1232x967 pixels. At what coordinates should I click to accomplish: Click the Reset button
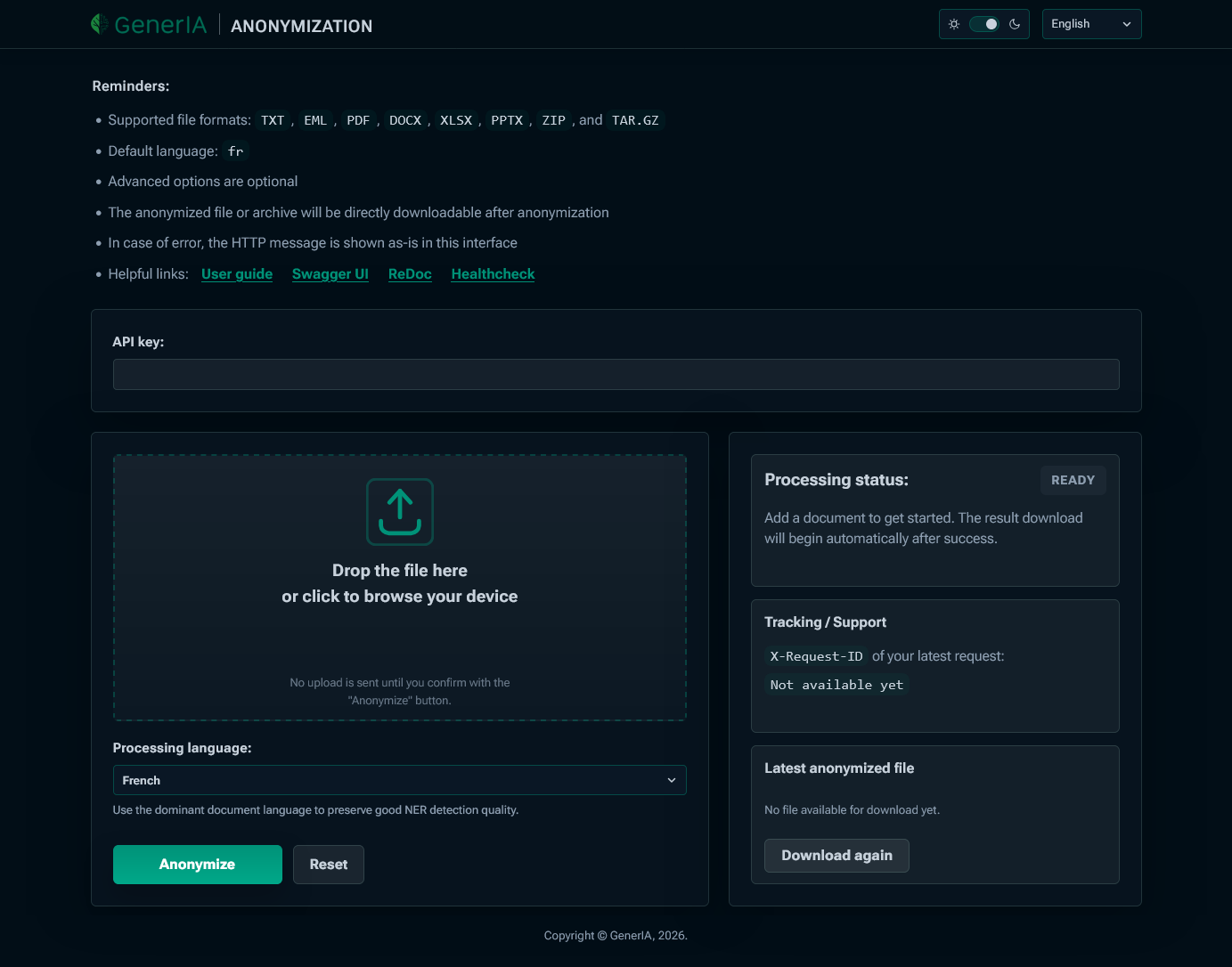(x=329, y=865)
